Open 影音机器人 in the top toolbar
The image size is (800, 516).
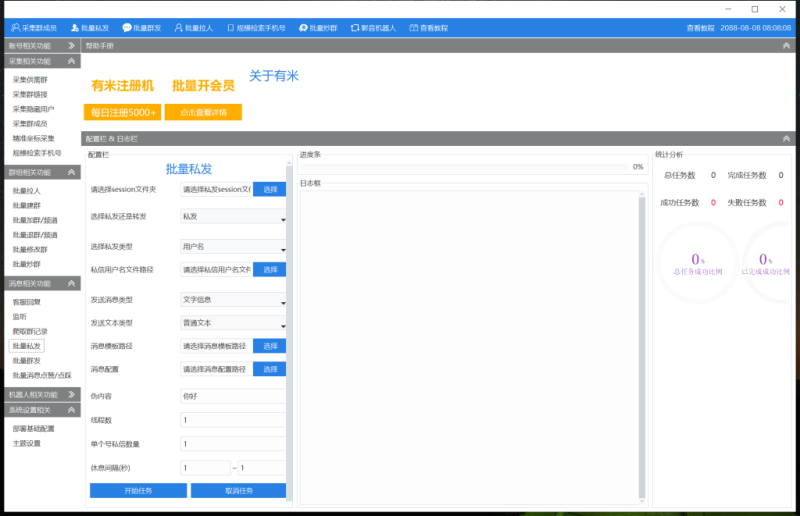373,28
